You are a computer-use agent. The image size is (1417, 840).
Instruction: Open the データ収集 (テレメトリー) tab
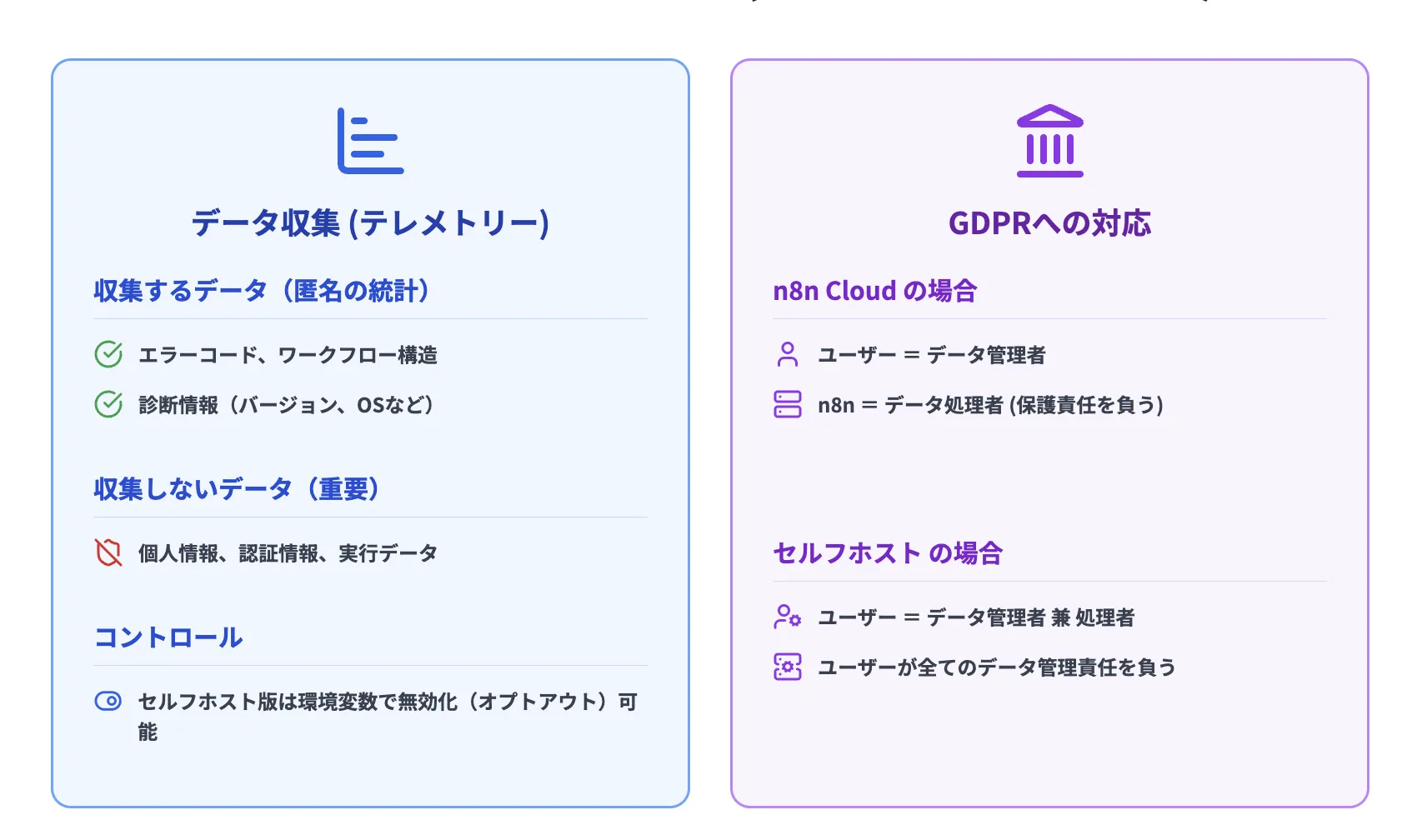point(370,222)
